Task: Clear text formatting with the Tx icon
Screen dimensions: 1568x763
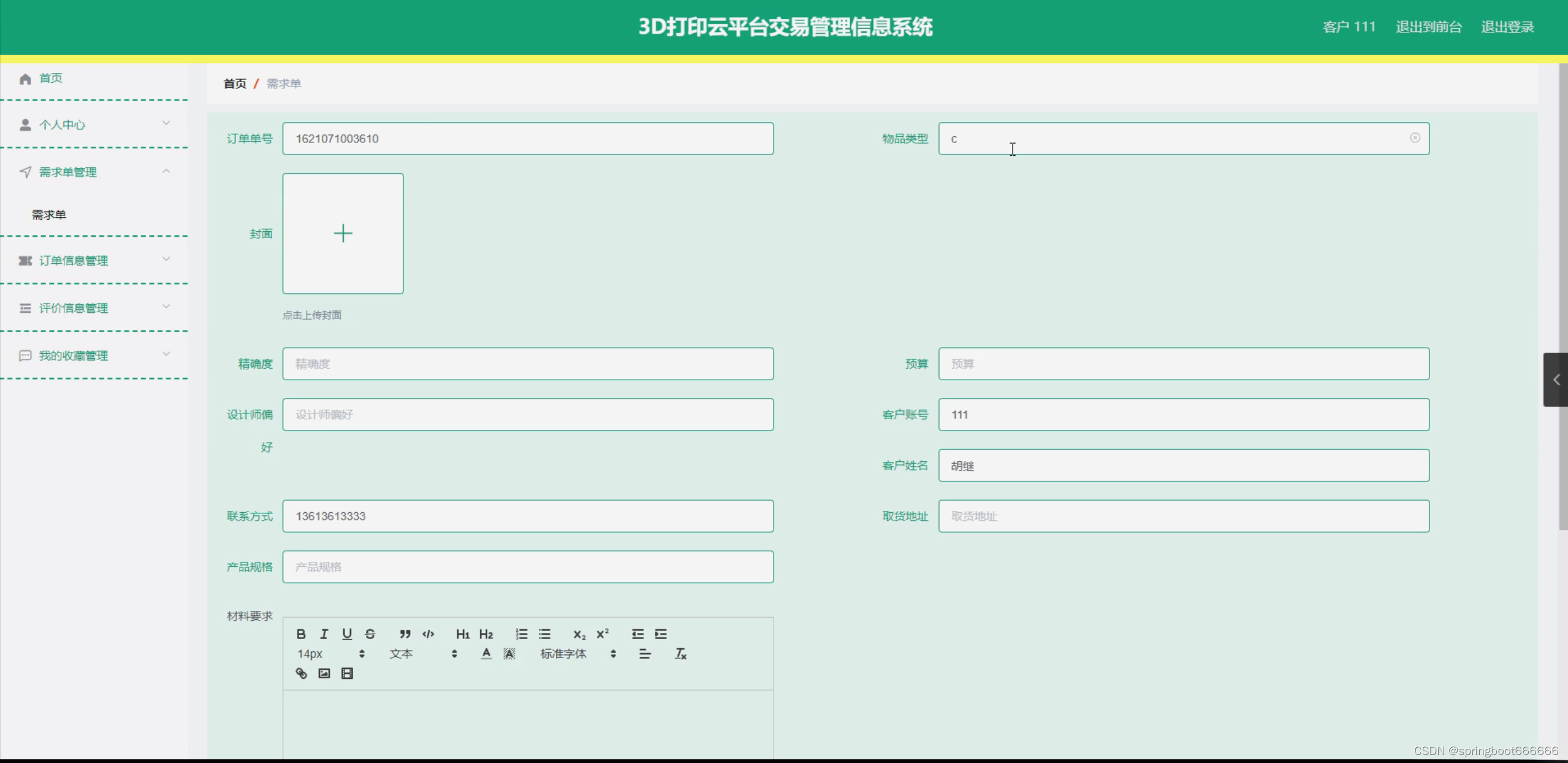Action: pyautogui.click(x=680, y=654)
